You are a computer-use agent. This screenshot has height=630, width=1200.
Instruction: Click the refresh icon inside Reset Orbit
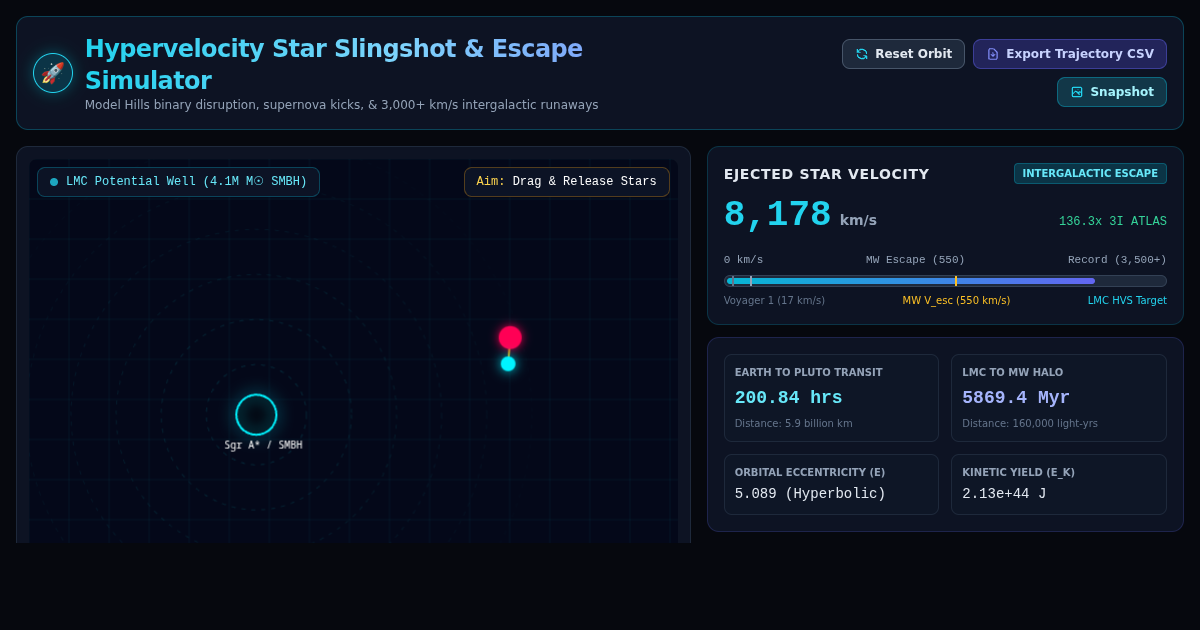(862, 54)
